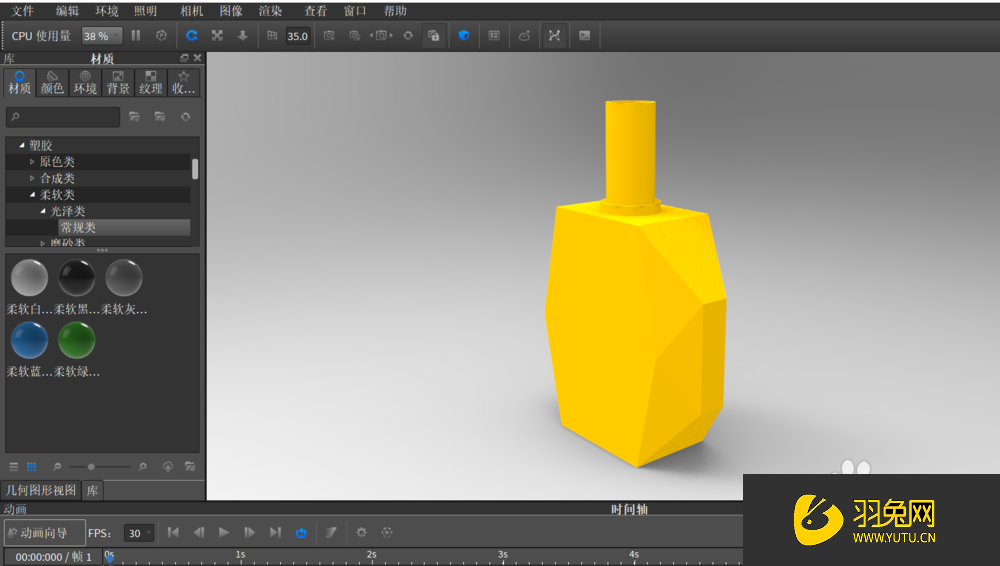Open the CPU usage percentage dropdown
This screenshot has width=1000, height=566.
coord(102,36)
